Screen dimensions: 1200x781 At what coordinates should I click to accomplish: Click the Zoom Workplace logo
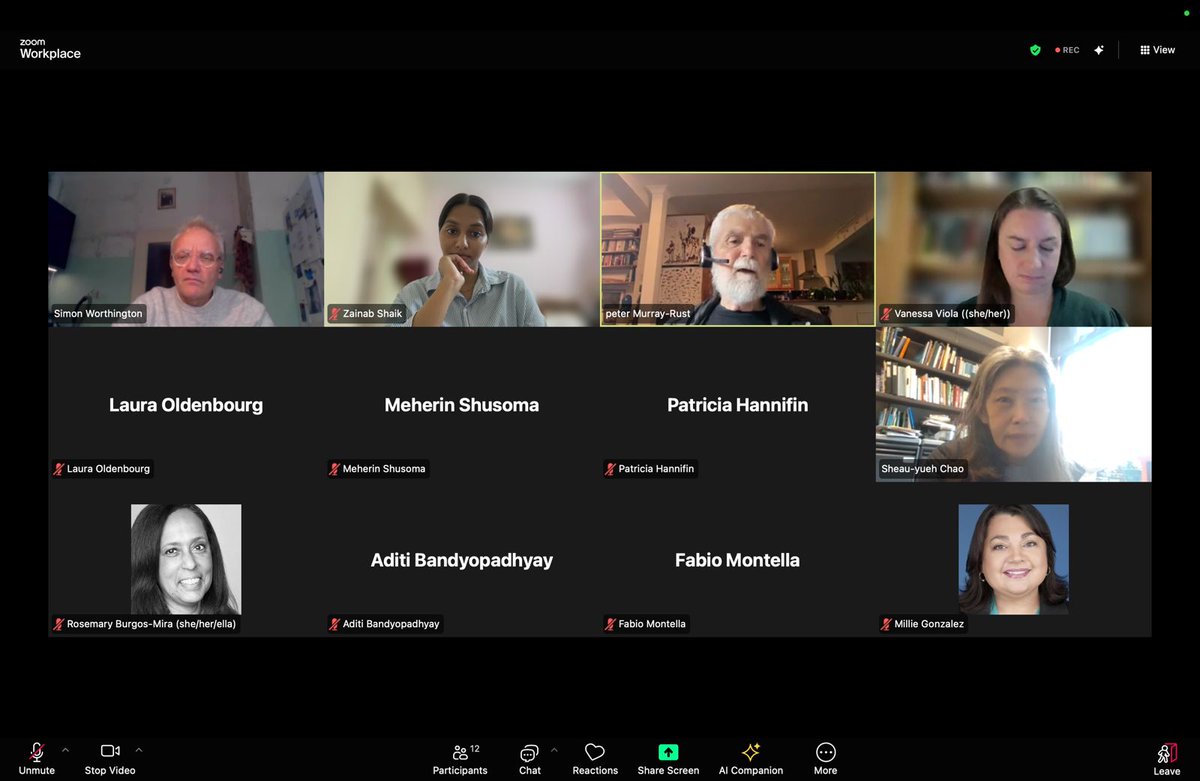50,50
